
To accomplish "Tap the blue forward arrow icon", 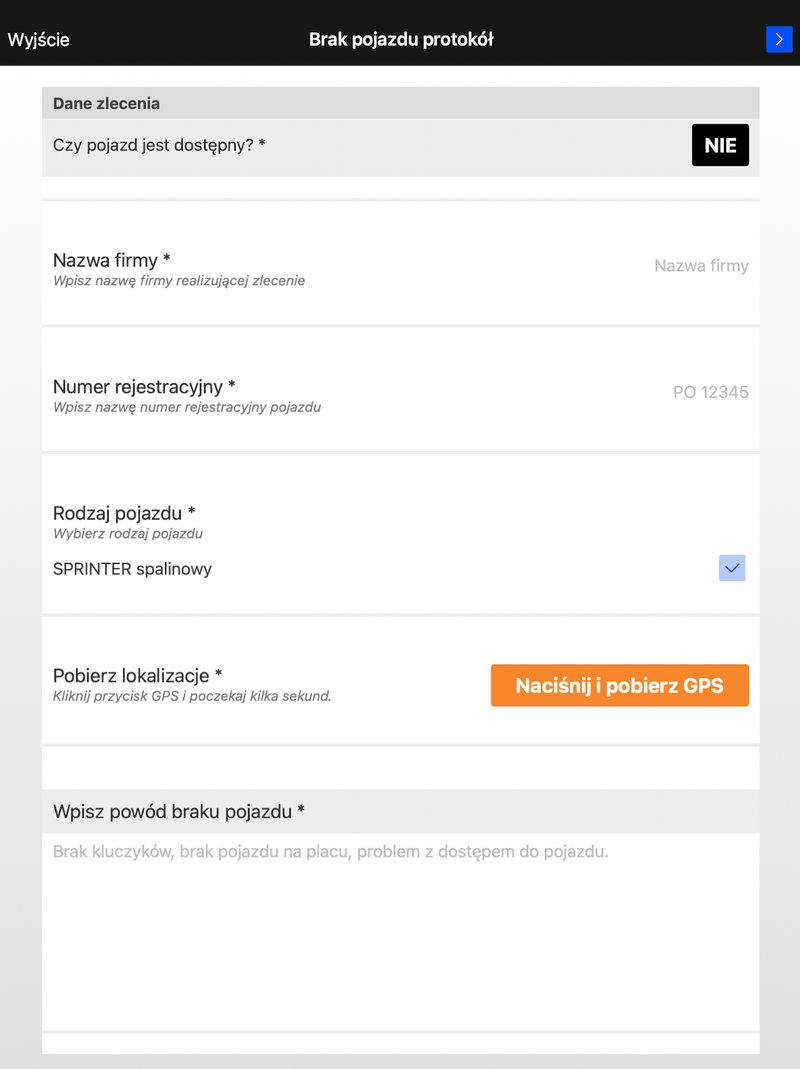I will point(779,39).
